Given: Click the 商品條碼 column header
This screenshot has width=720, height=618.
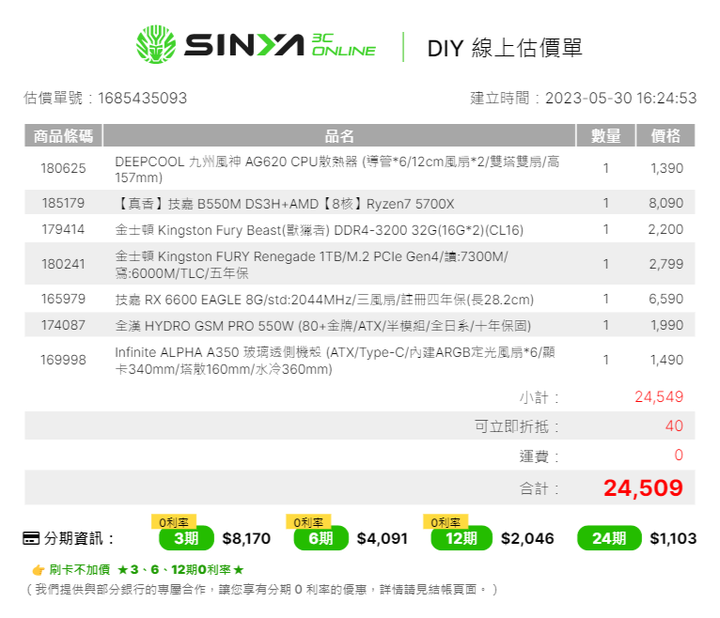Looking at the screenshot, I should coord(63,136).
